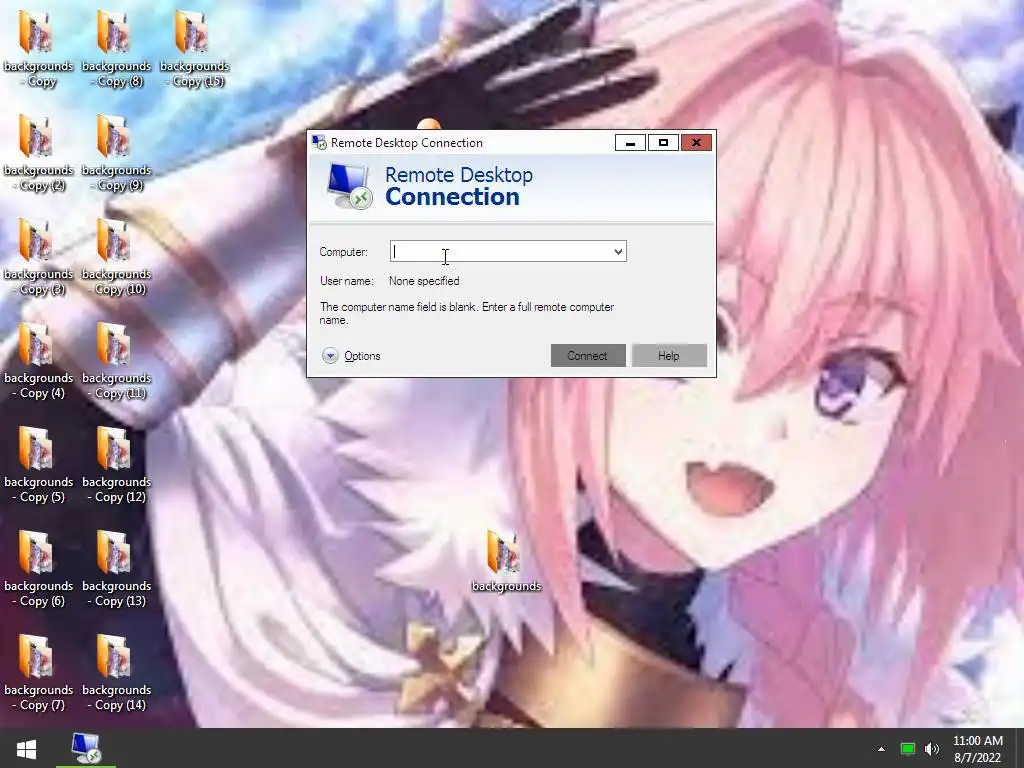The image size is (1024, 768).
Task: Click the green network tray icon
Action: pos(908,749)
